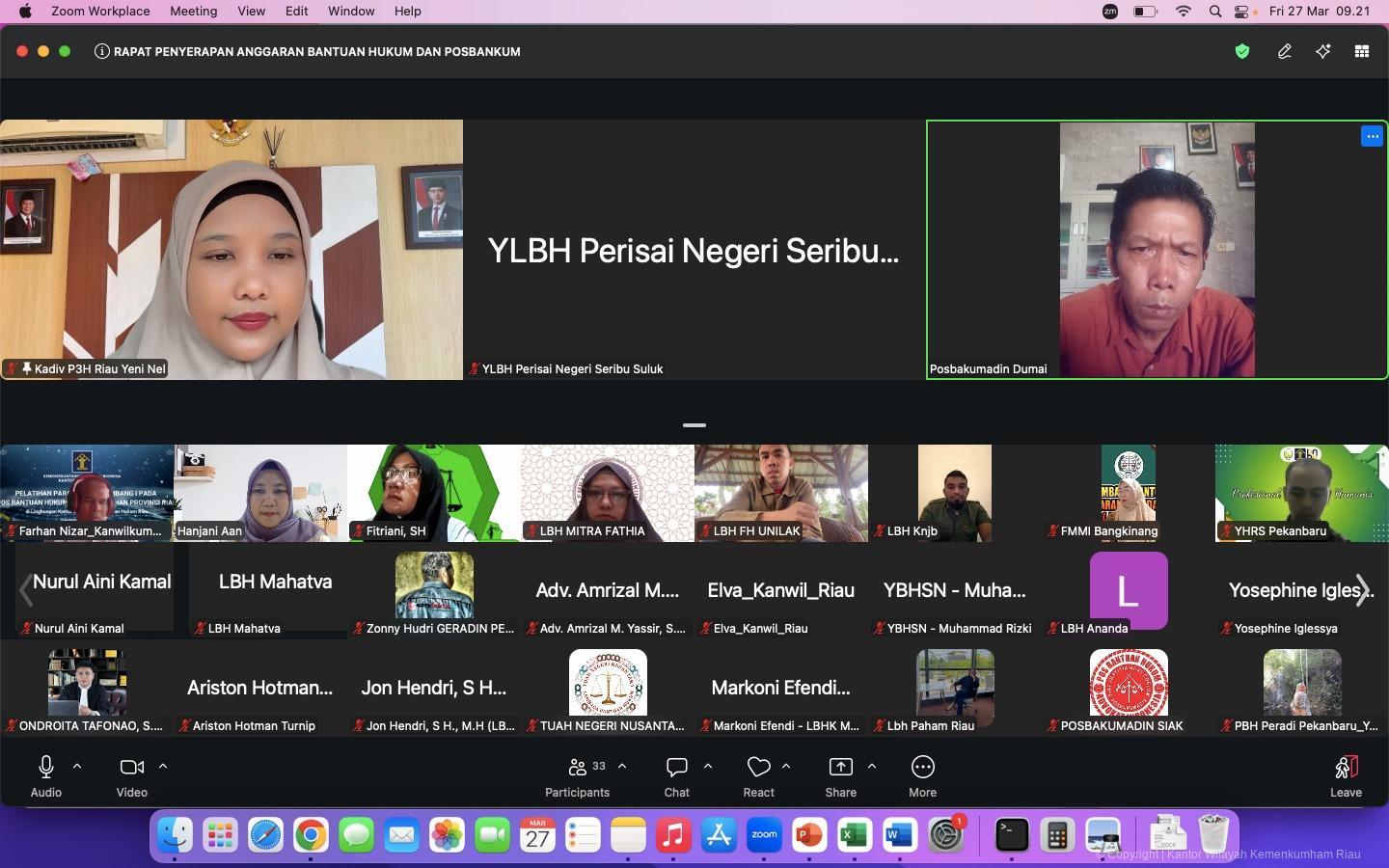This screenshot has width=1389, height=868.
Task: Leave the meeting
Action: pos(1346,775)
